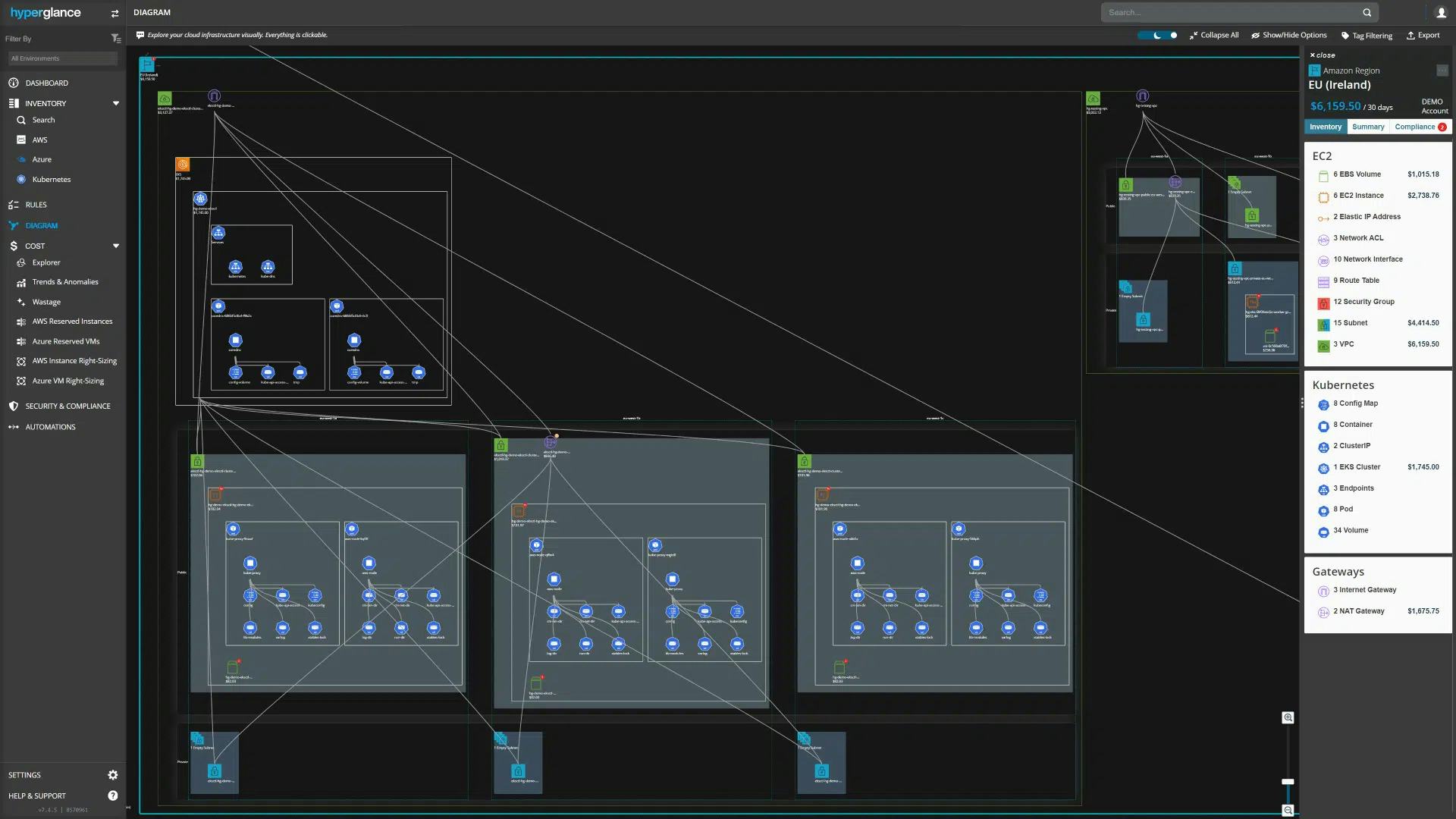Expand the Inventory section

116,103
